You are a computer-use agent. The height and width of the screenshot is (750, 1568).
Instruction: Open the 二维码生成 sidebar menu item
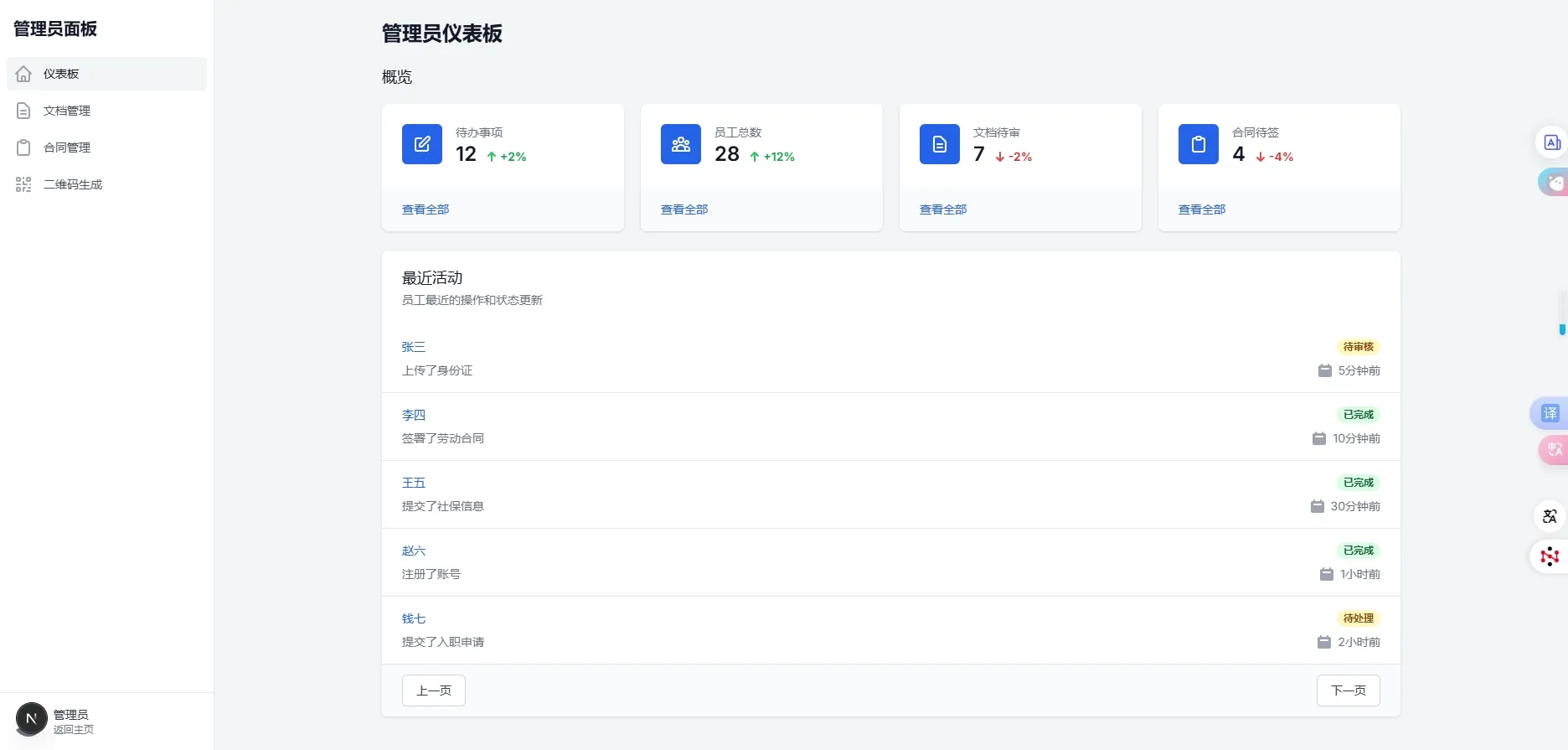pos(106,184)
